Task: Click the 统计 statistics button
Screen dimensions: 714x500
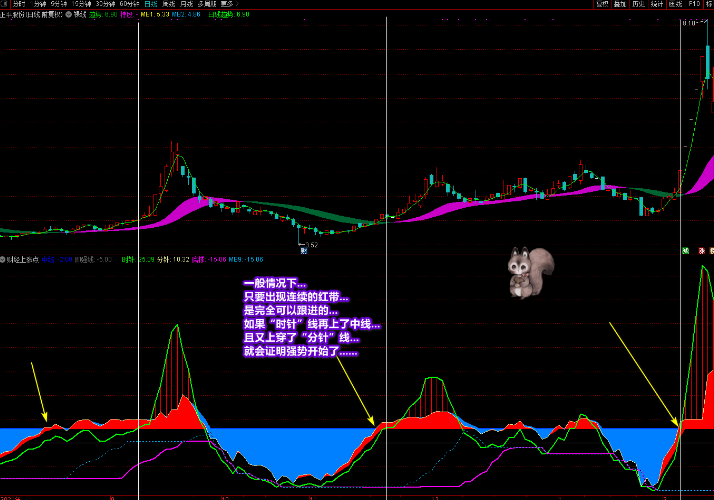Action: tap(656, 4)
